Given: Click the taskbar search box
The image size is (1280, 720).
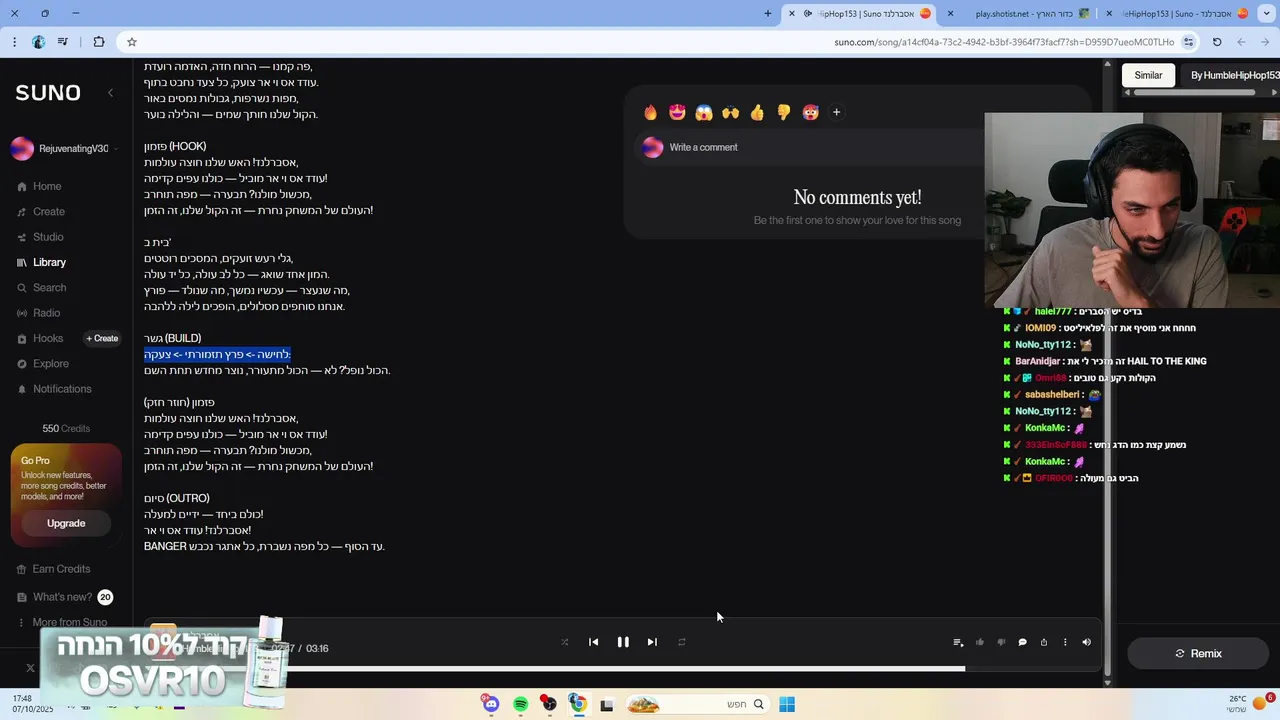Looking at the screenshot, I should coord(698,704).
